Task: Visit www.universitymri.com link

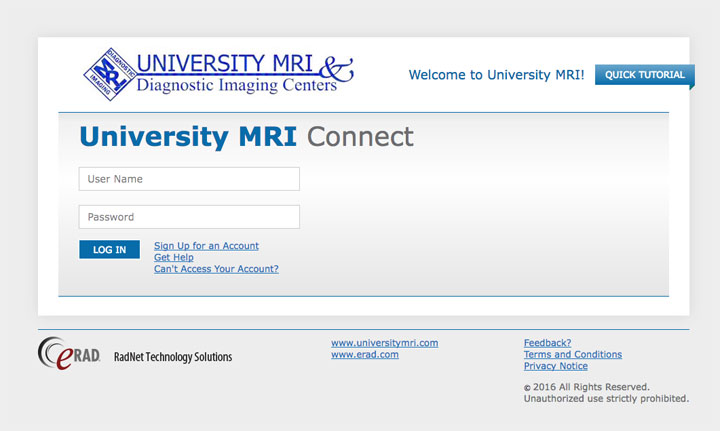Action: pos(385,343)
